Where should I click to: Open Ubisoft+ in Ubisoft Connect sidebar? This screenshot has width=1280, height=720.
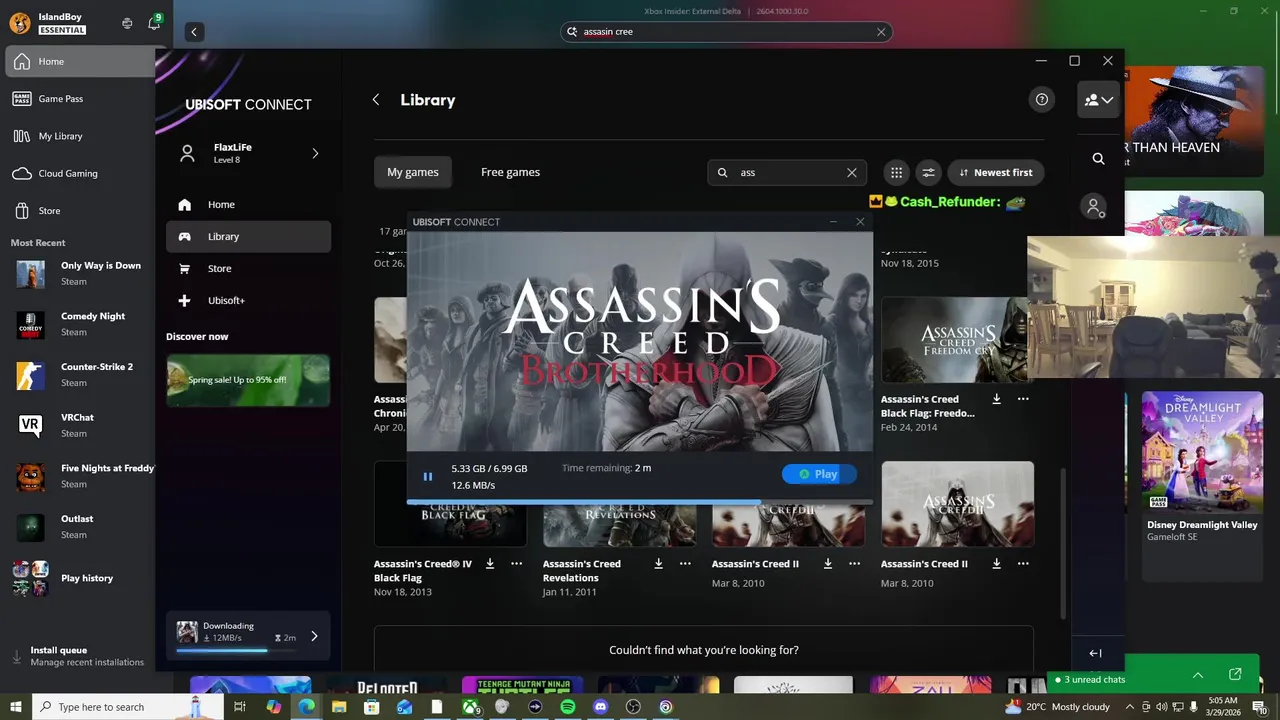[248, 300]
